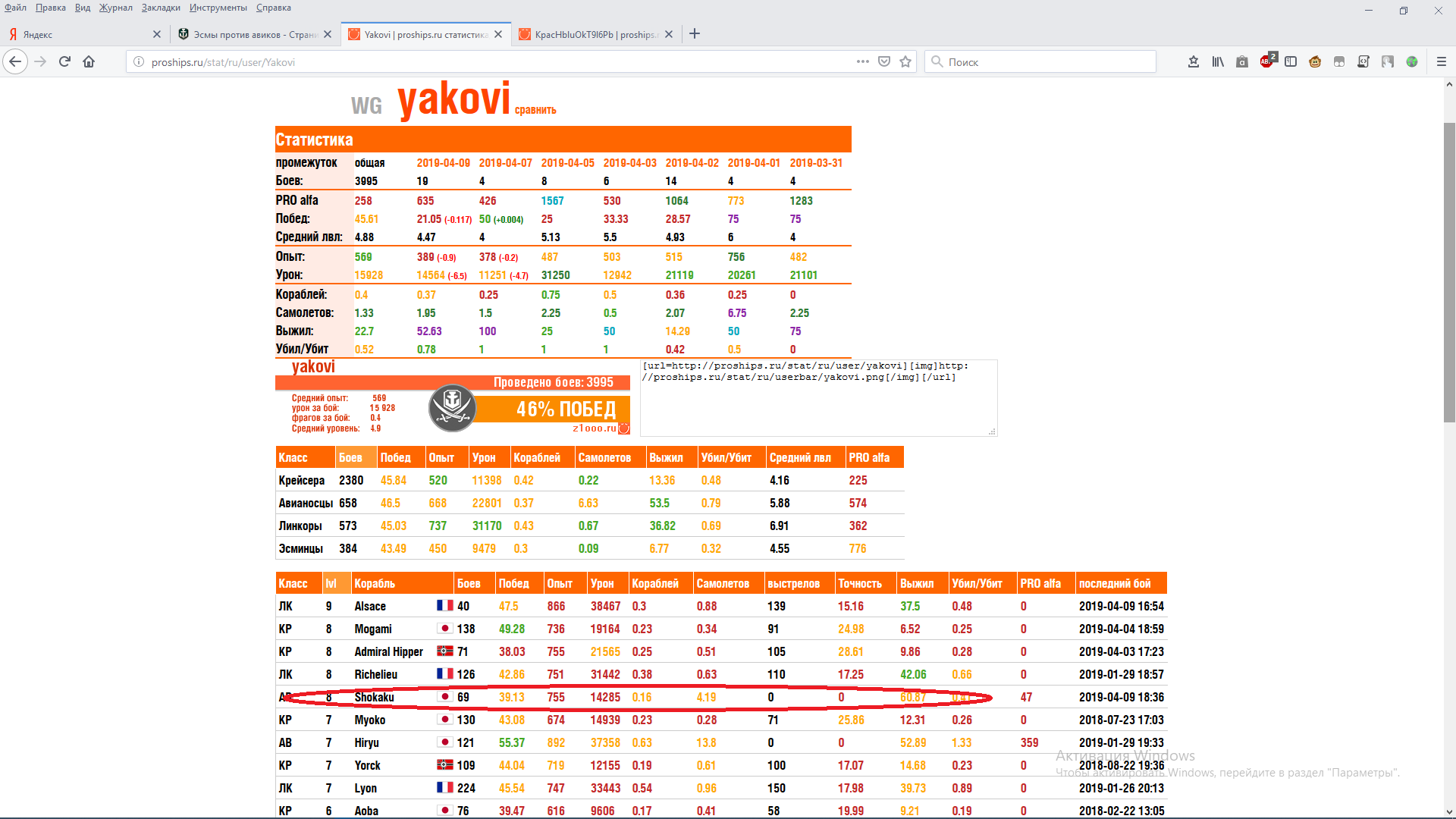Open the 2019-04-05 stats date link
Screen dimensions: 1456x819
click(x=567, y=163)
